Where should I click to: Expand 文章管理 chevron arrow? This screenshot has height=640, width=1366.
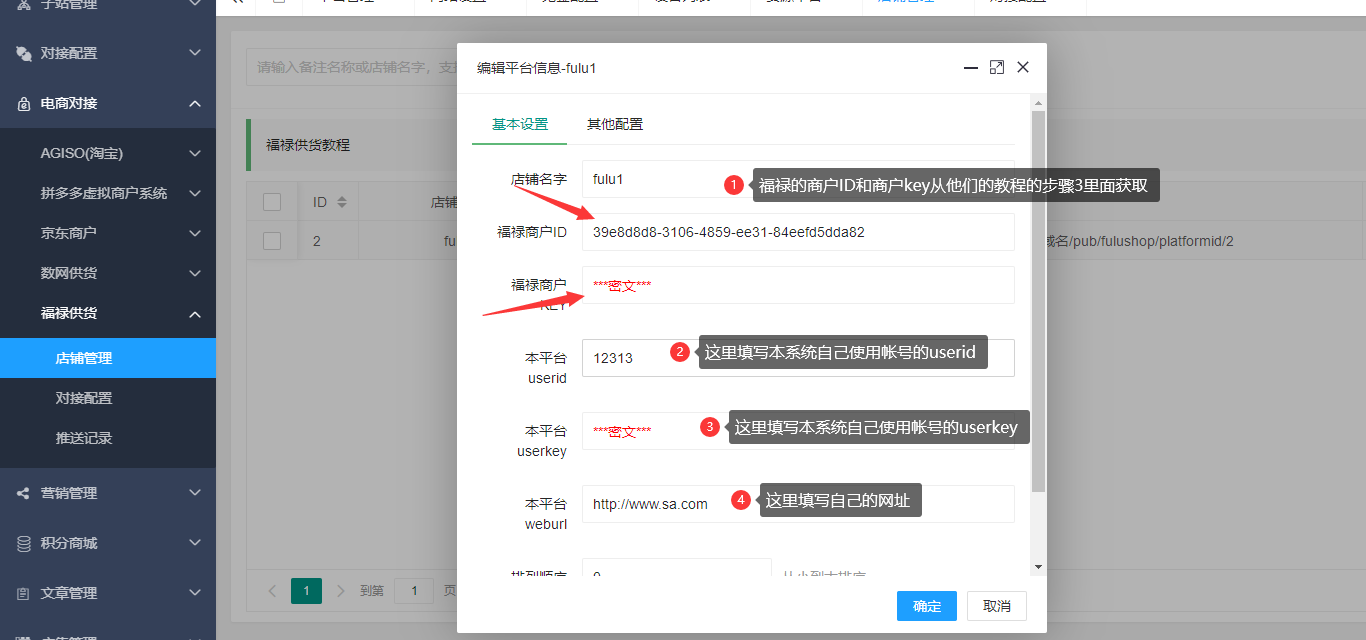(x=195, y=593)
